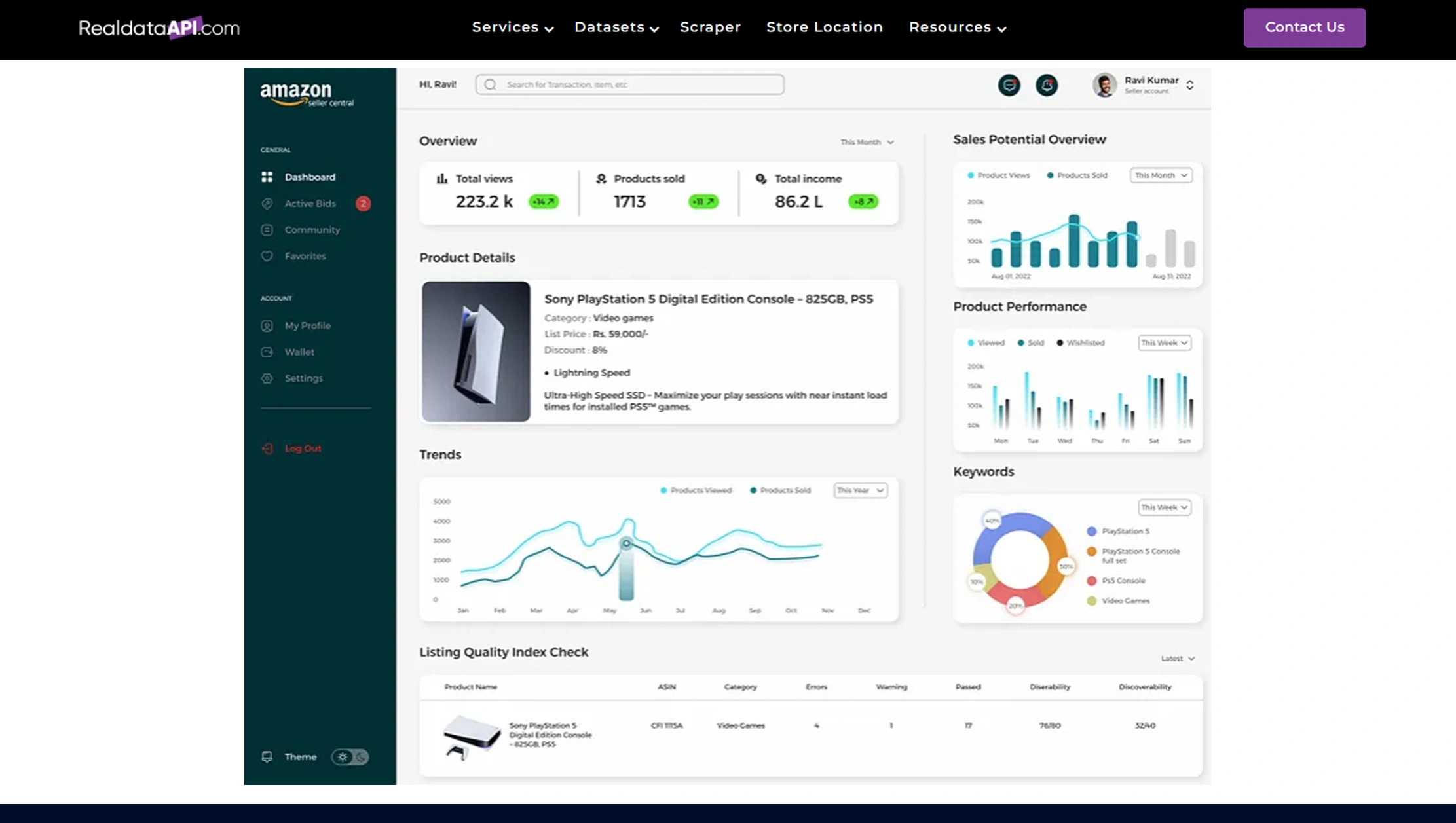1456x823 pixels.
Task: Open Active Bids in the sidebar
Action: (x=310, y=204)
